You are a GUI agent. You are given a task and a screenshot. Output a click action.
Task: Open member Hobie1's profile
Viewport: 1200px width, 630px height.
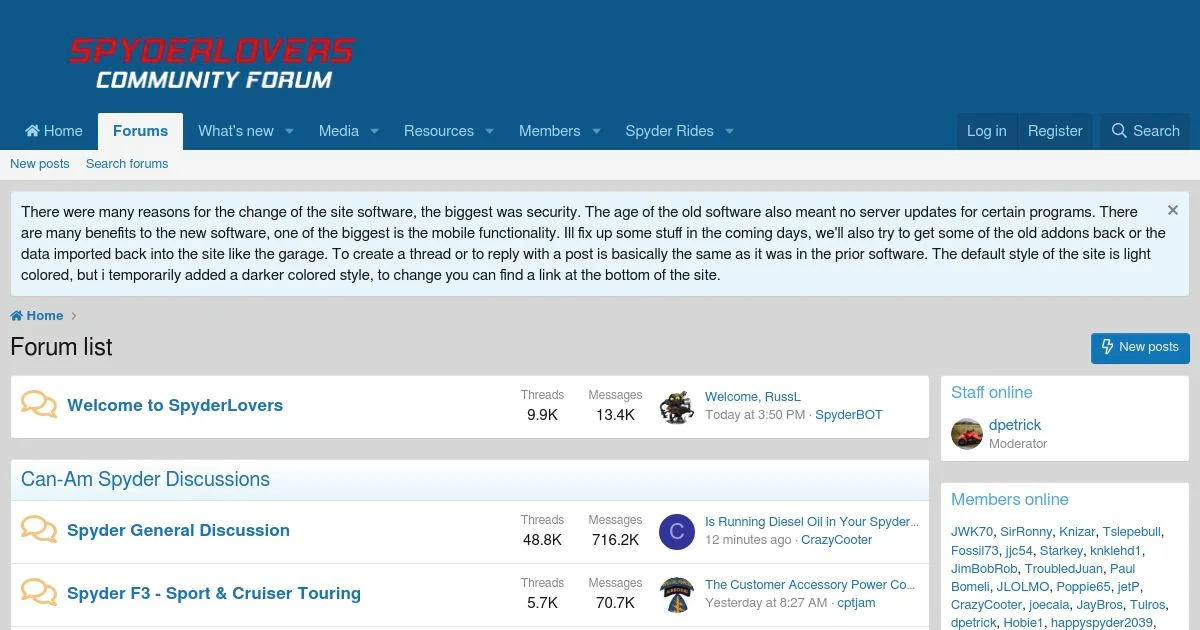click(x=1023, y=623)
